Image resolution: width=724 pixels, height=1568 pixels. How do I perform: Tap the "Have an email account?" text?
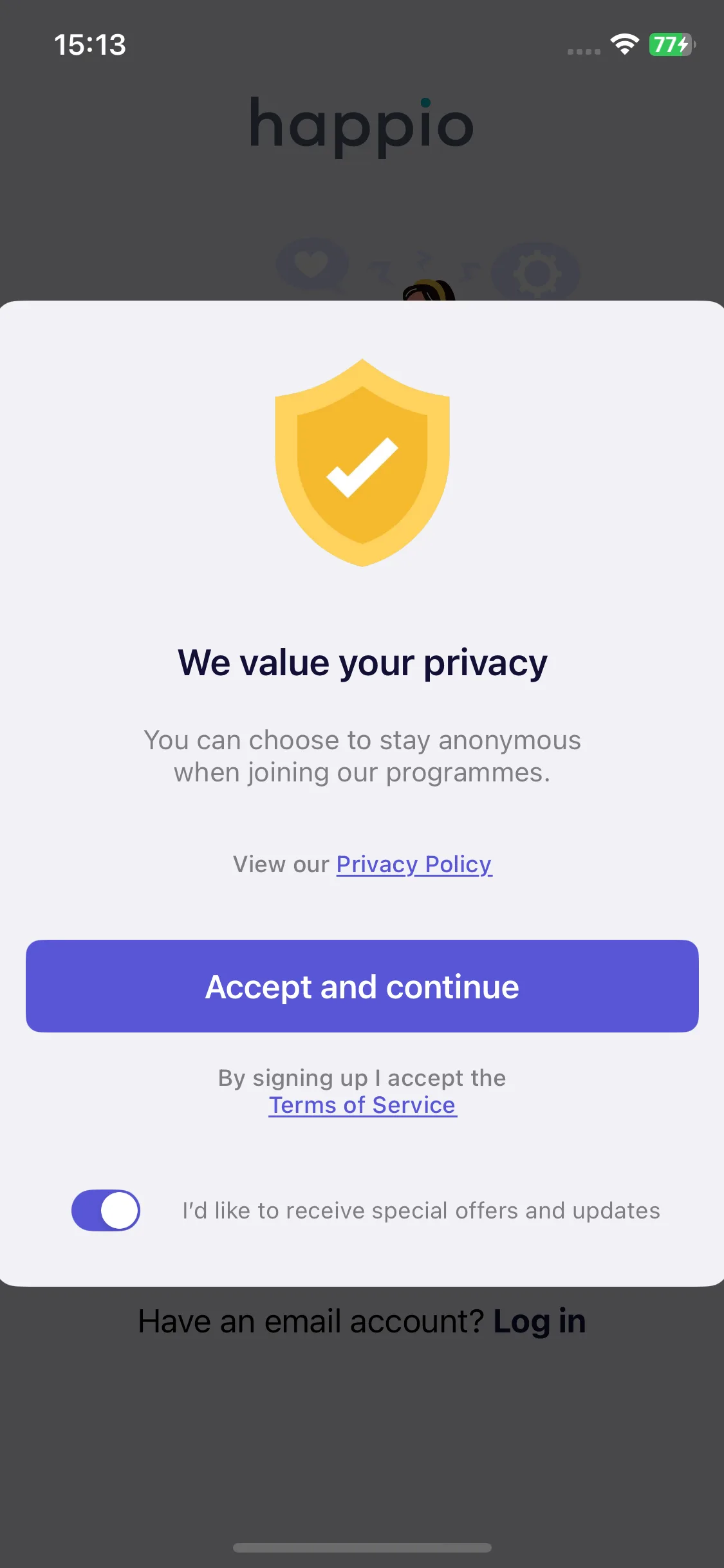[x=311, y=1321]
